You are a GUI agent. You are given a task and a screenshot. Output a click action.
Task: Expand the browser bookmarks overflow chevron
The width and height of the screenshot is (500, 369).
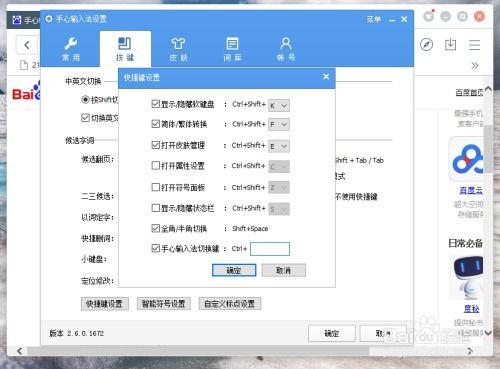(475, 65)
